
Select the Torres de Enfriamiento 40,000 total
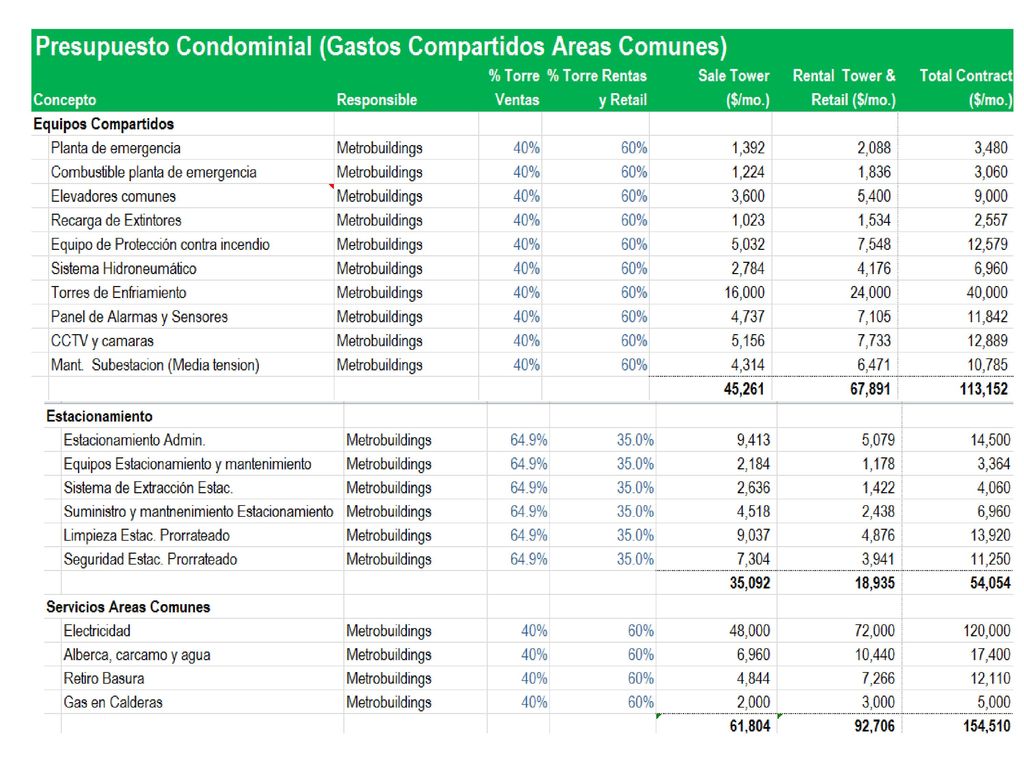(x=987, y=293)
